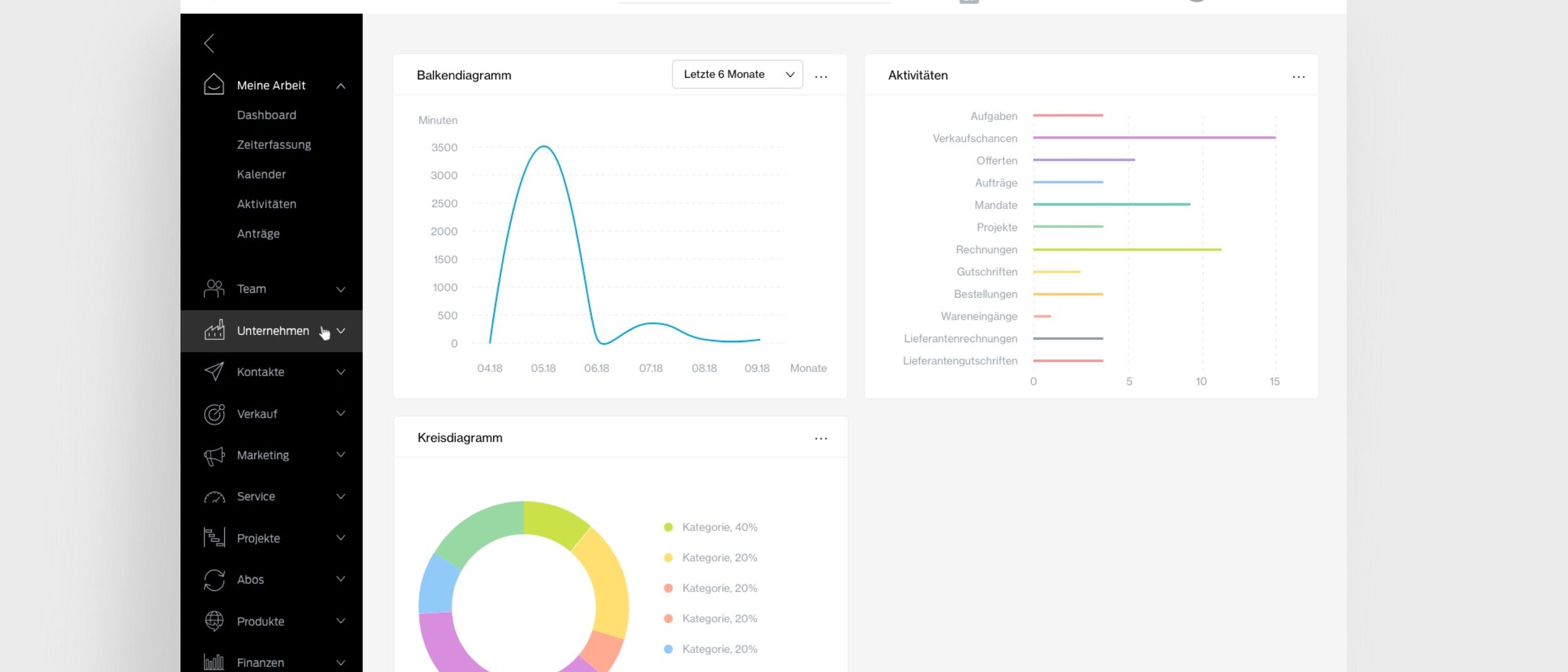Select the Service menu label
Viewport: 1568px width, 672px height.
[256, 496]
